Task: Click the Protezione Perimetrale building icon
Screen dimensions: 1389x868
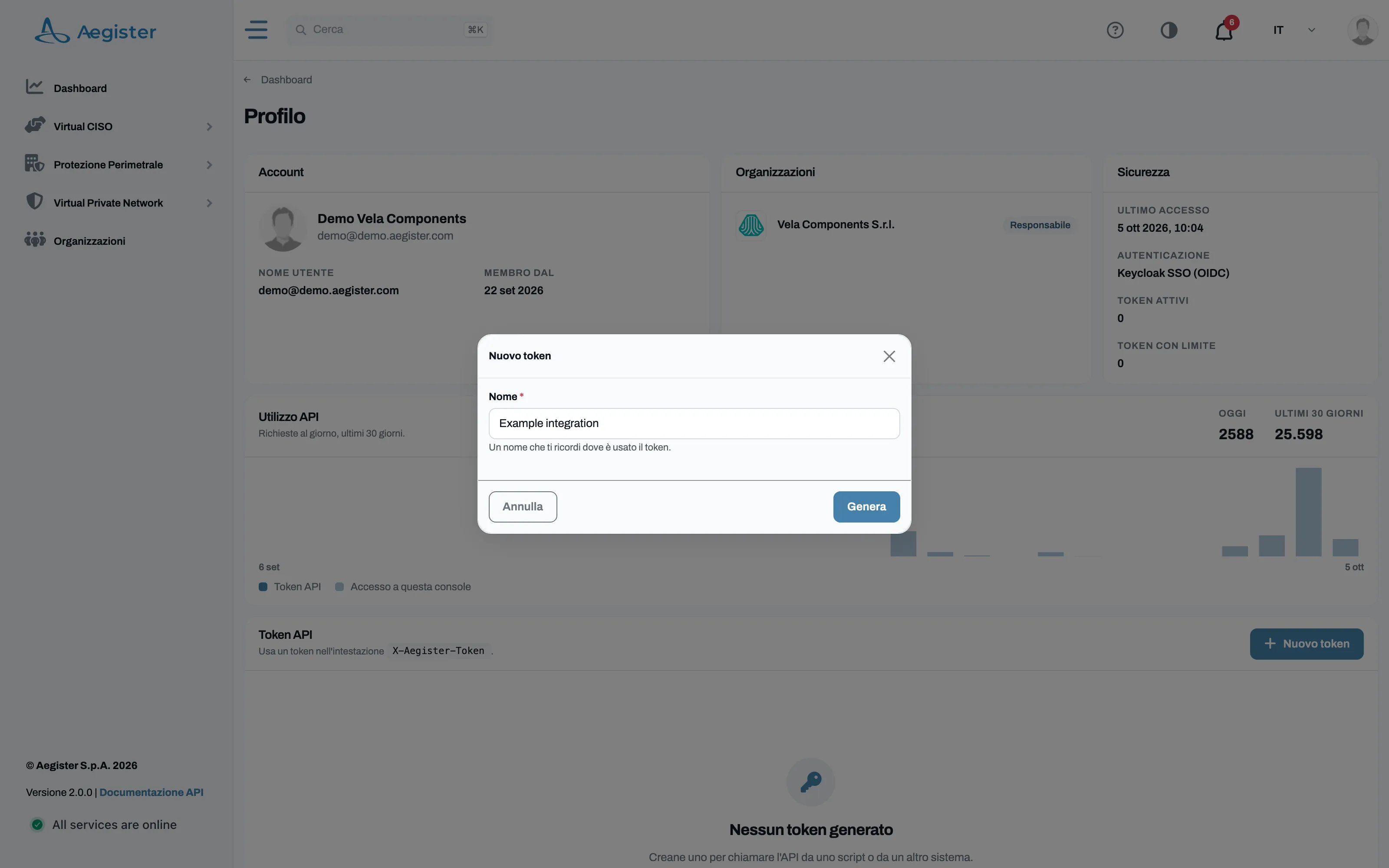Action: (34, 164)
